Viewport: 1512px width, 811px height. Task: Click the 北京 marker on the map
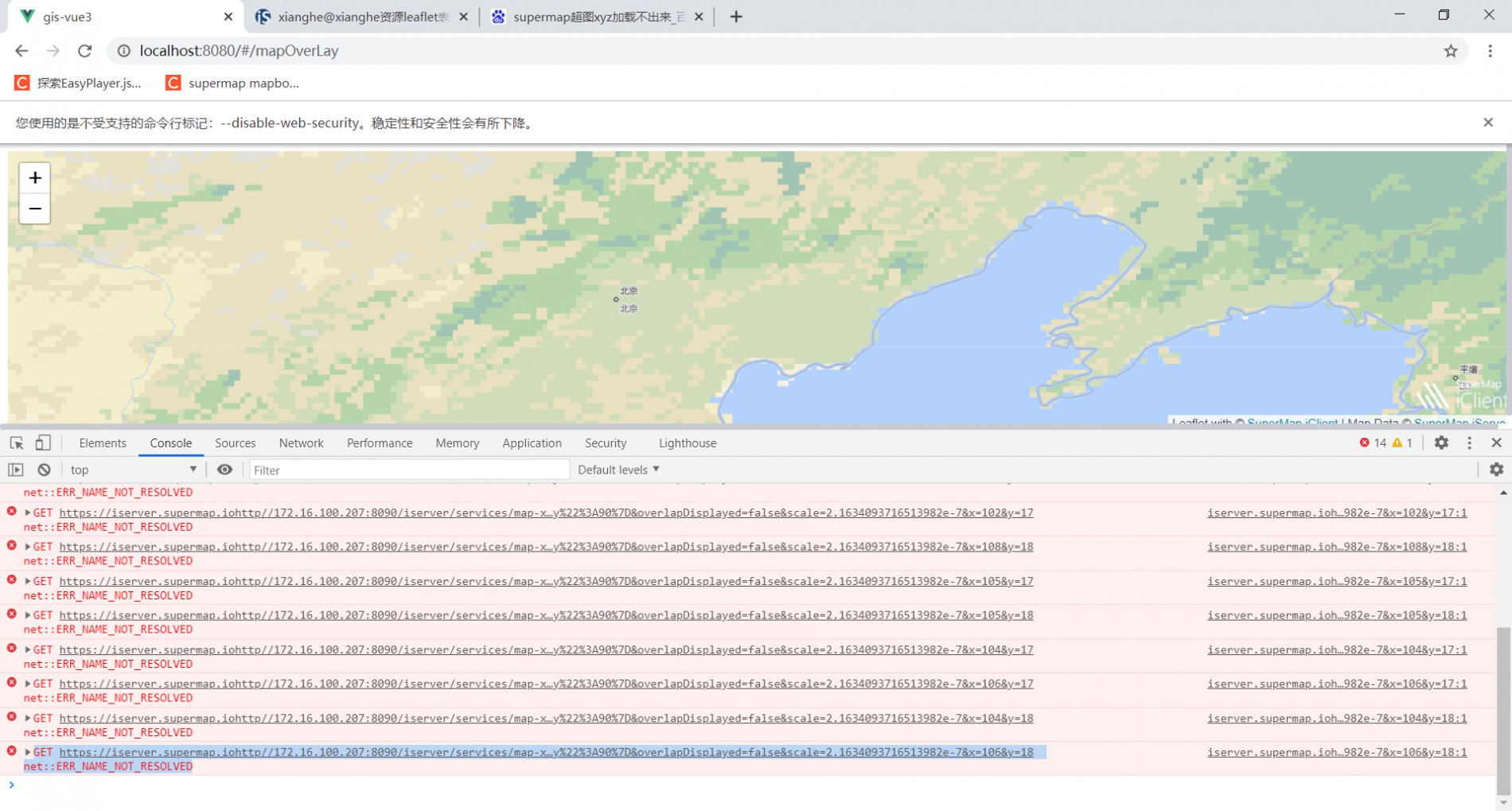coord(616,299)
